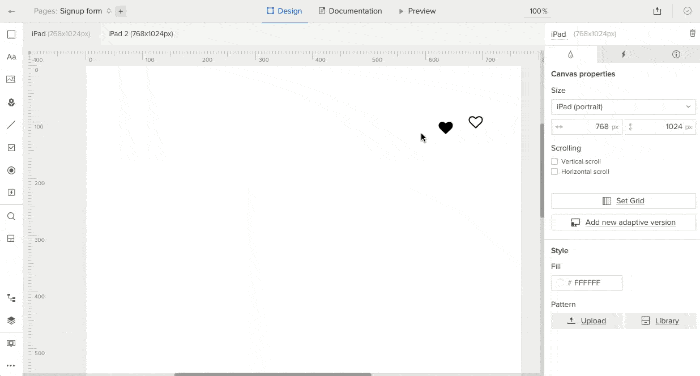Select the rectangle shape tool
700x376 pixels.
pos(11,34)
